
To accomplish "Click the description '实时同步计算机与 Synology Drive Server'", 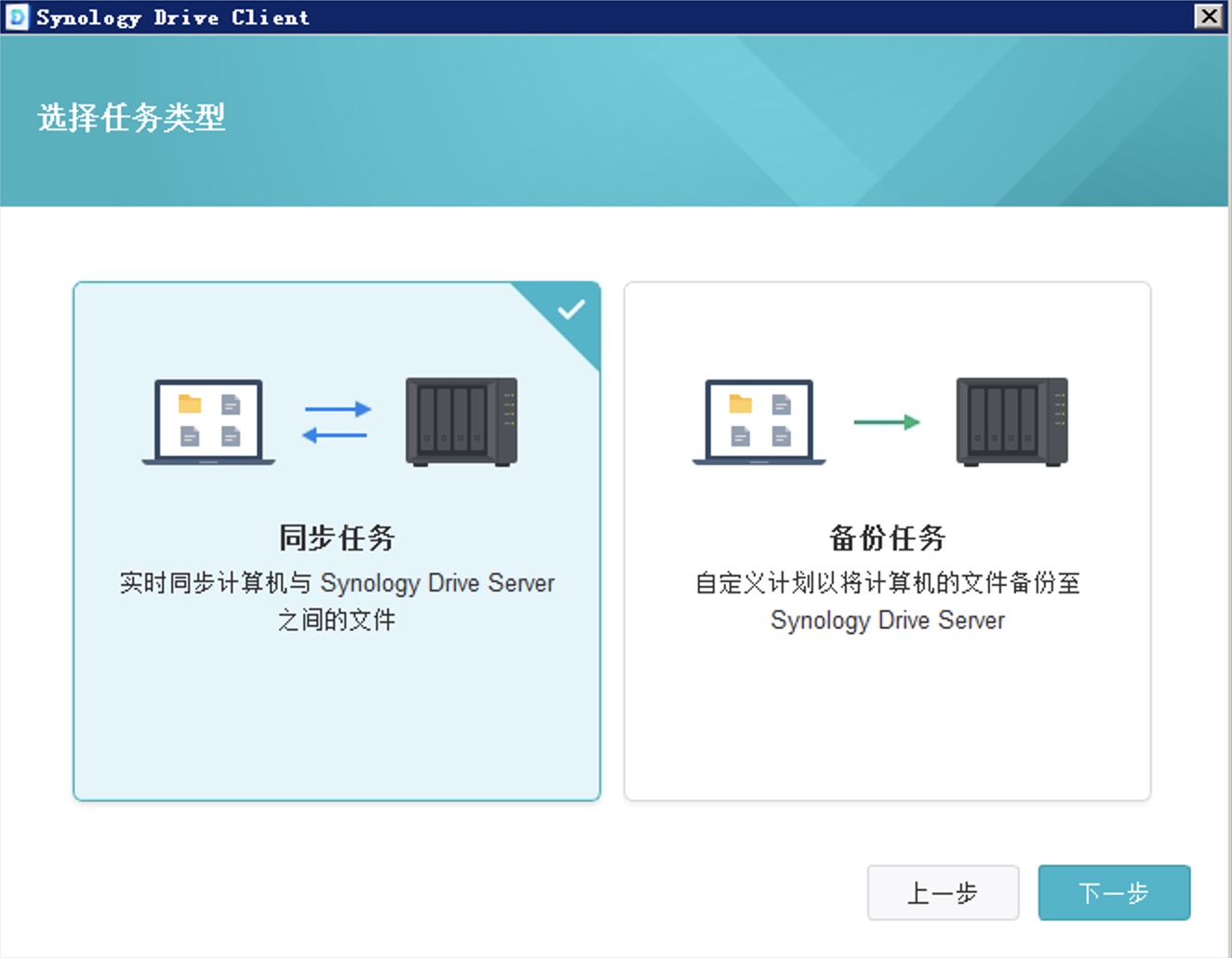I will pyautogui.click(x=337, y=583).
